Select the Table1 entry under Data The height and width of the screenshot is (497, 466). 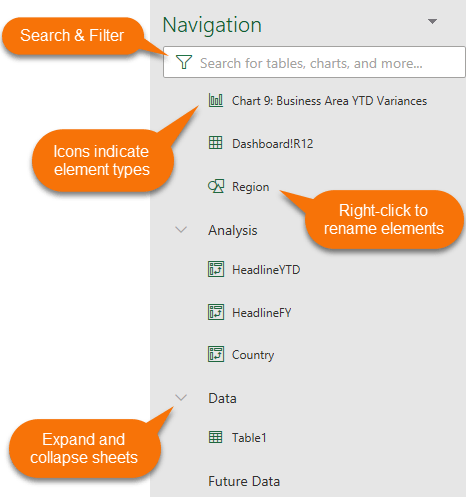pyautogui.click(x=249, y=438)
